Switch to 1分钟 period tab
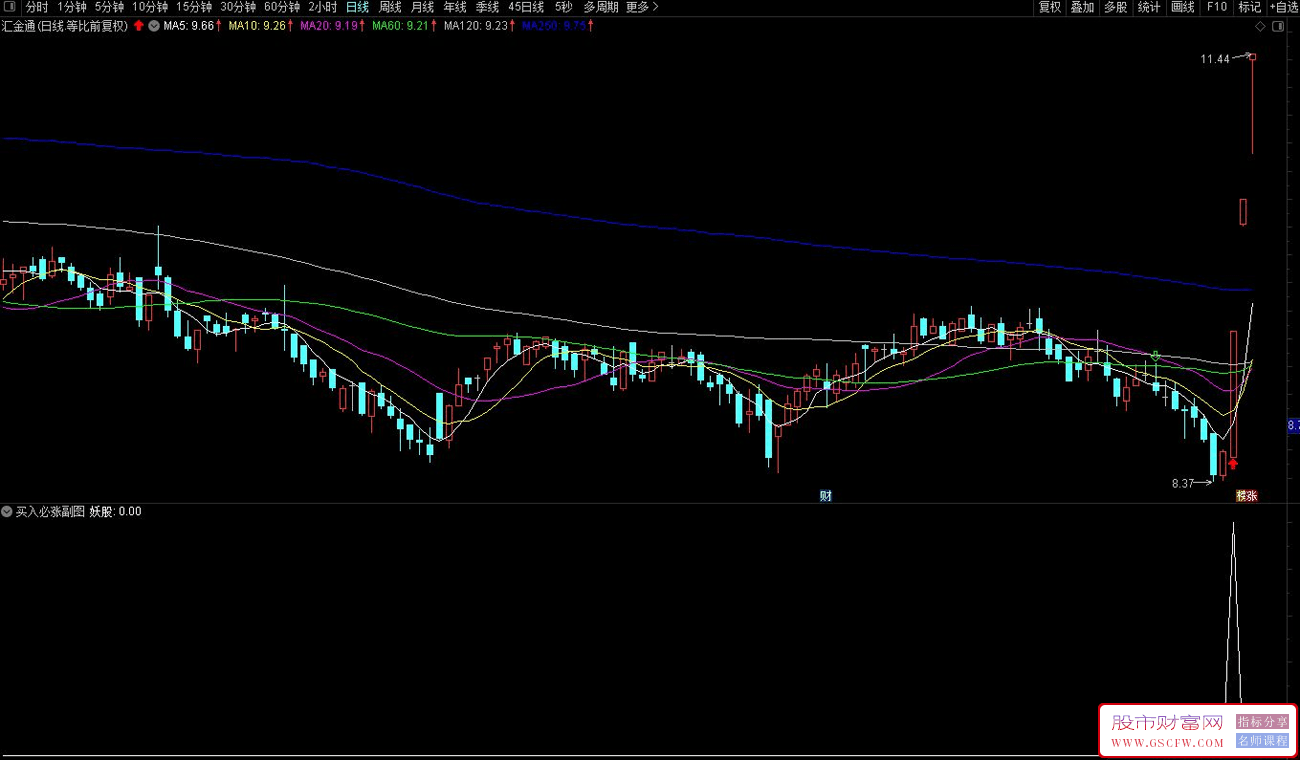The height and width of the screenshot is (760, 1300). click(72, 7)
